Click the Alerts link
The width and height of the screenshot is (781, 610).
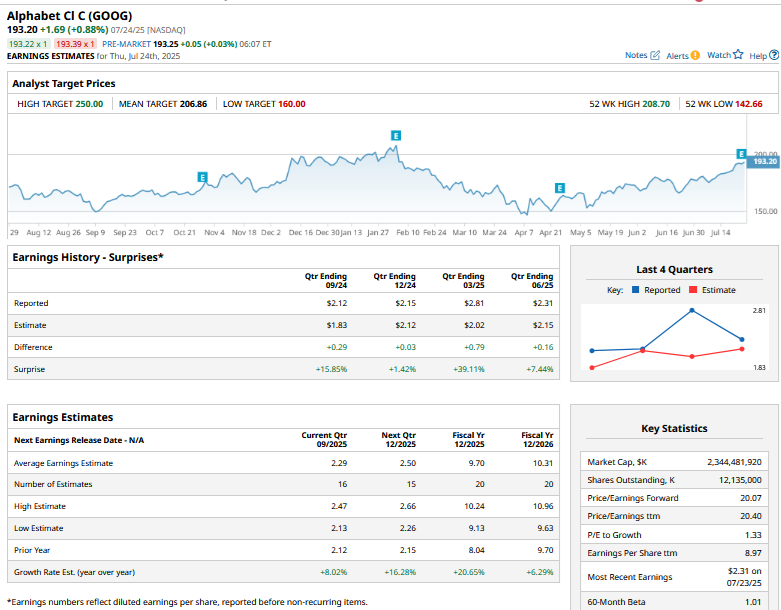pos(677,56)
